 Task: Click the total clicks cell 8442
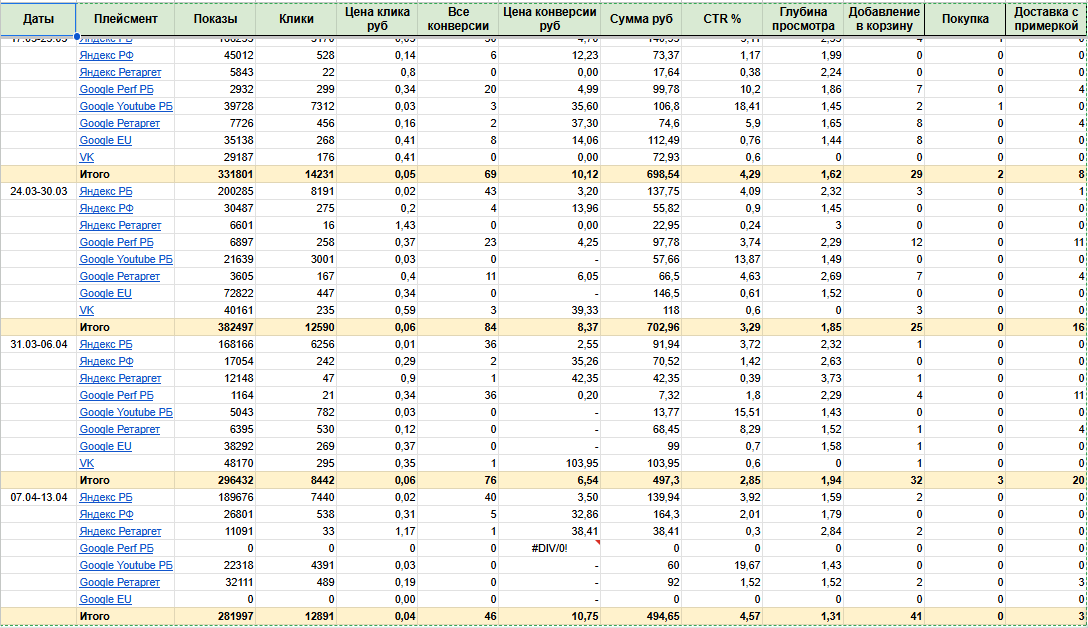click(x=296, y=480)
